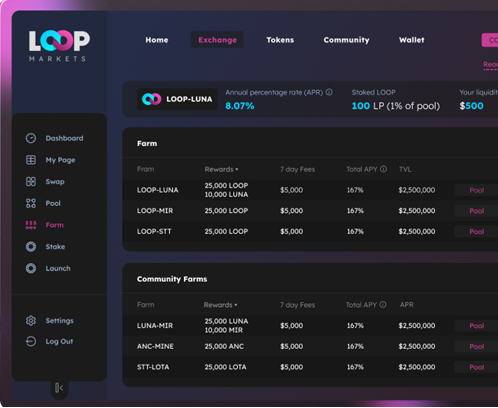Click the LOOP-MIR farm row name
The image size is (498, 408).
pos(155,211)
